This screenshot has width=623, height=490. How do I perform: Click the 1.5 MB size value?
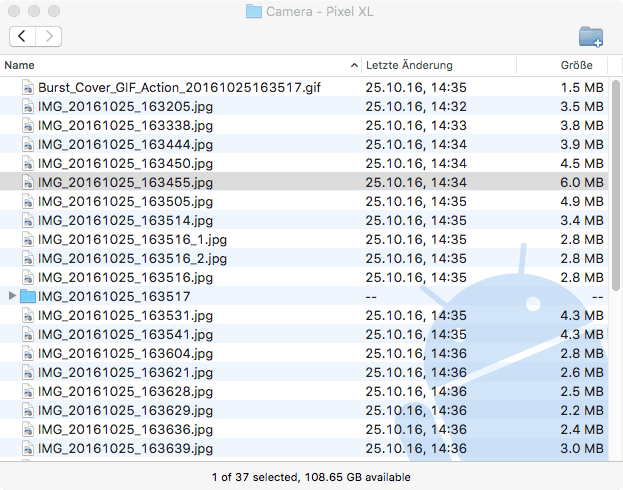pos(582,87)
